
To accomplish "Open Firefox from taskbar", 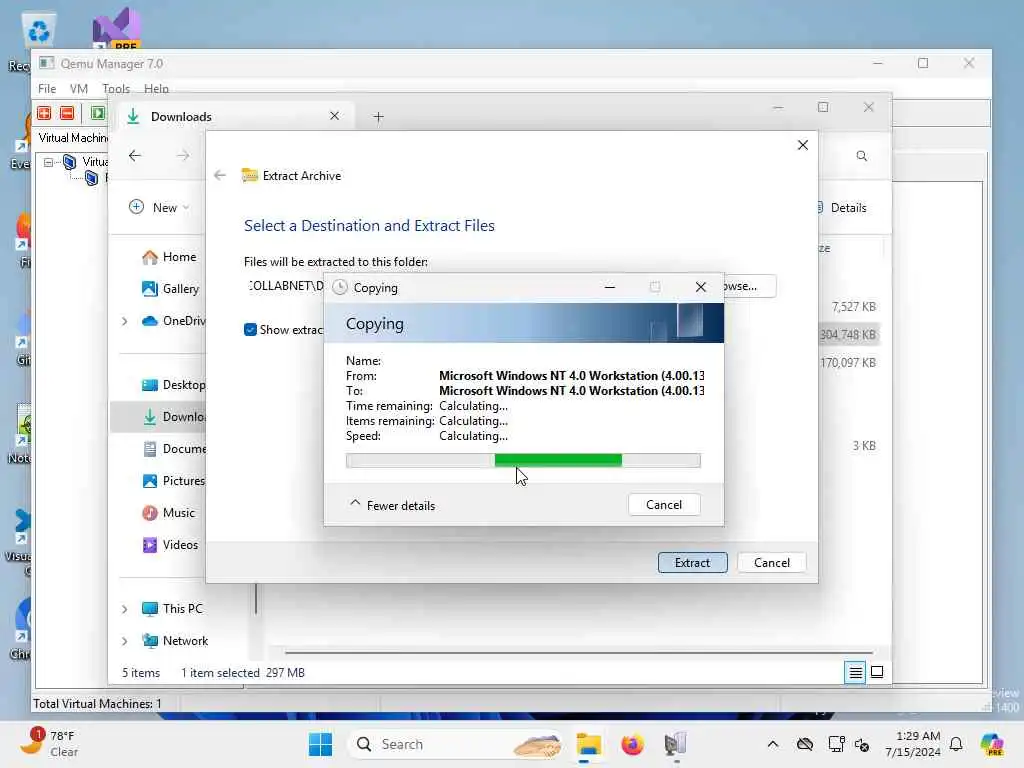I will (x=632, y=744).
